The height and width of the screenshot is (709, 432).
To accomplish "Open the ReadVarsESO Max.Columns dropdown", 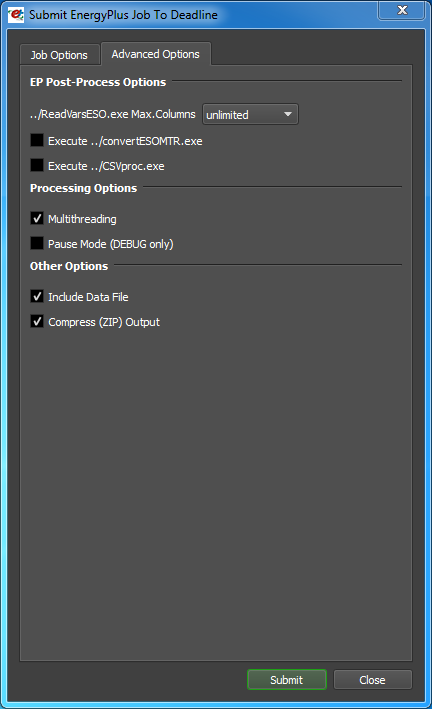I will (x=250, y=114).
